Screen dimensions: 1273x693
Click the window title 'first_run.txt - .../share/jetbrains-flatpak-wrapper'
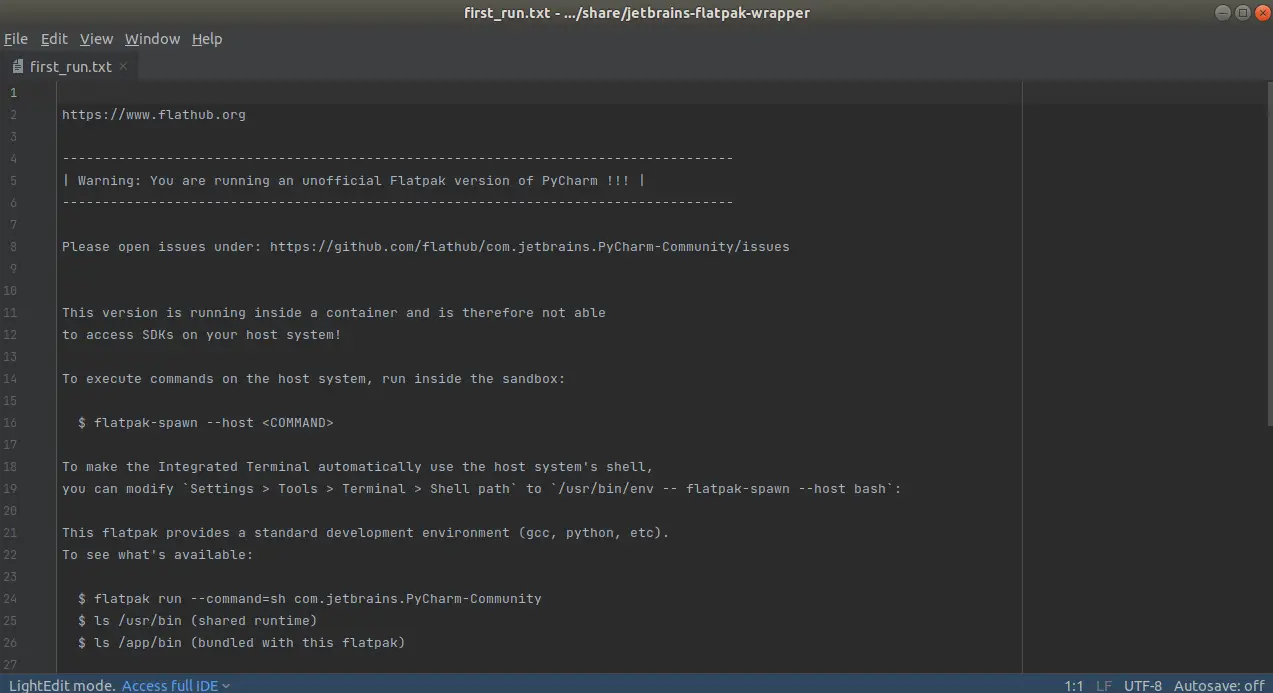pyautogui.click(x=637, y=12)
